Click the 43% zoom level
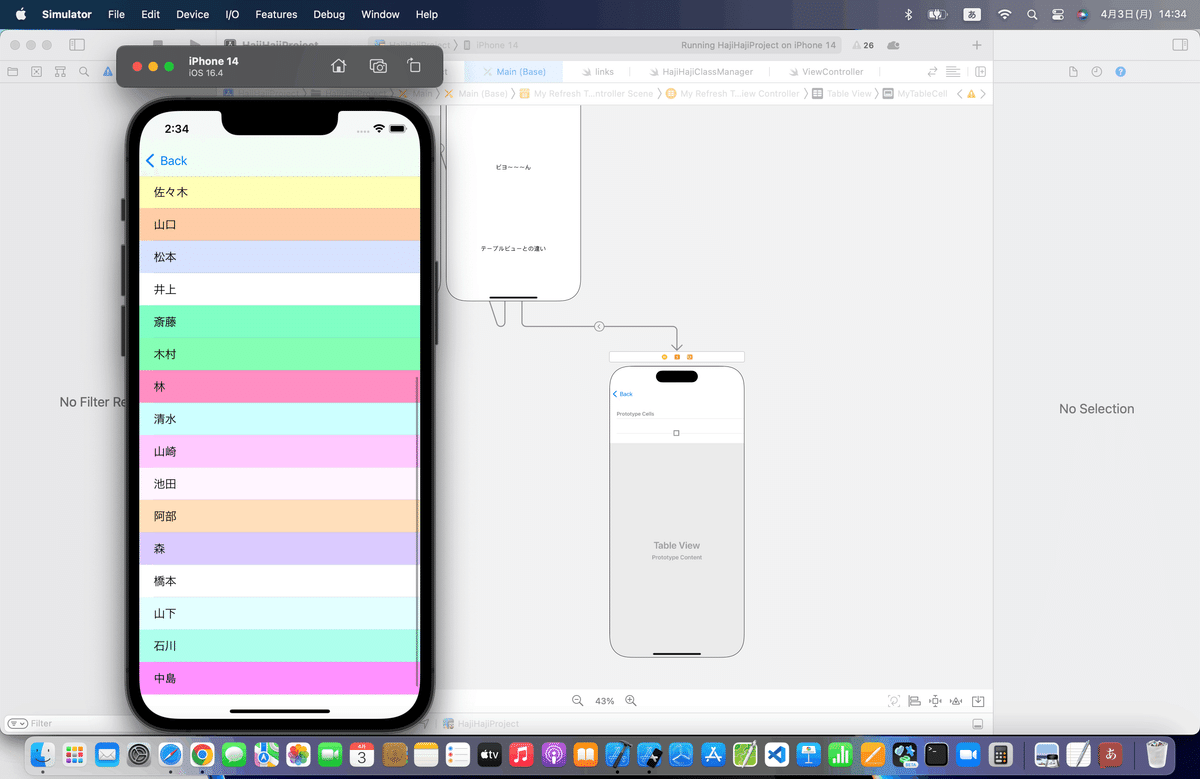 604,701
